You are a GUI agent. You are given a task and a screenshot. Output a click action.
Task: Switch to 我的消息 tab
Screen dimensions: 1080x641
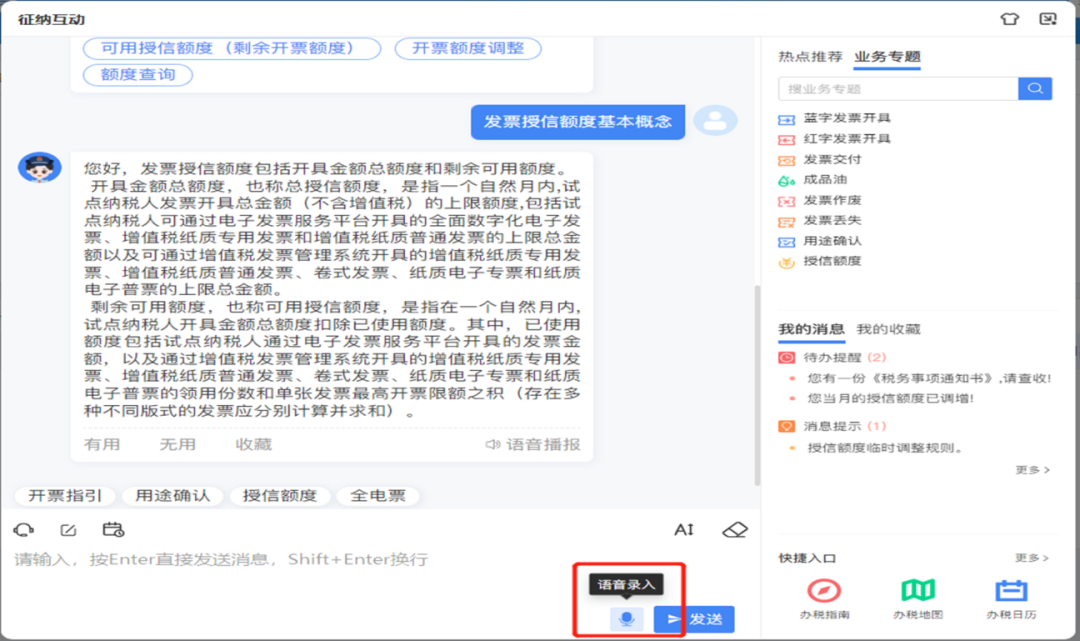[811, 329]
